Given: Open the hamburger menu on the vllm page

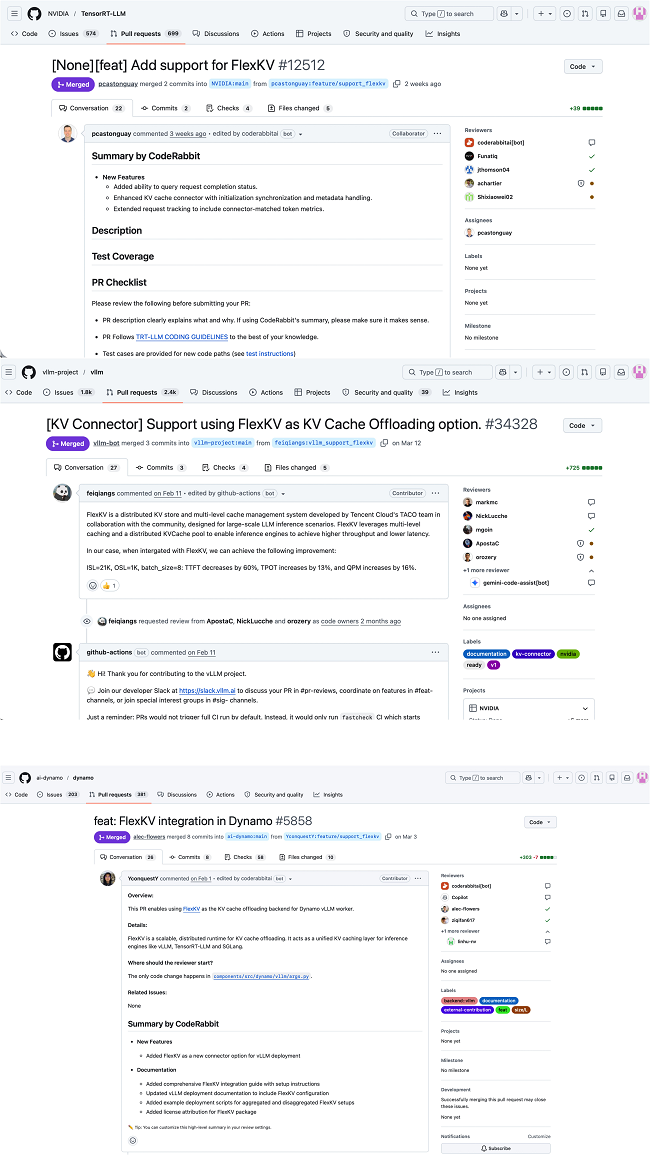Looking at the screenshot, I should 11,372.
